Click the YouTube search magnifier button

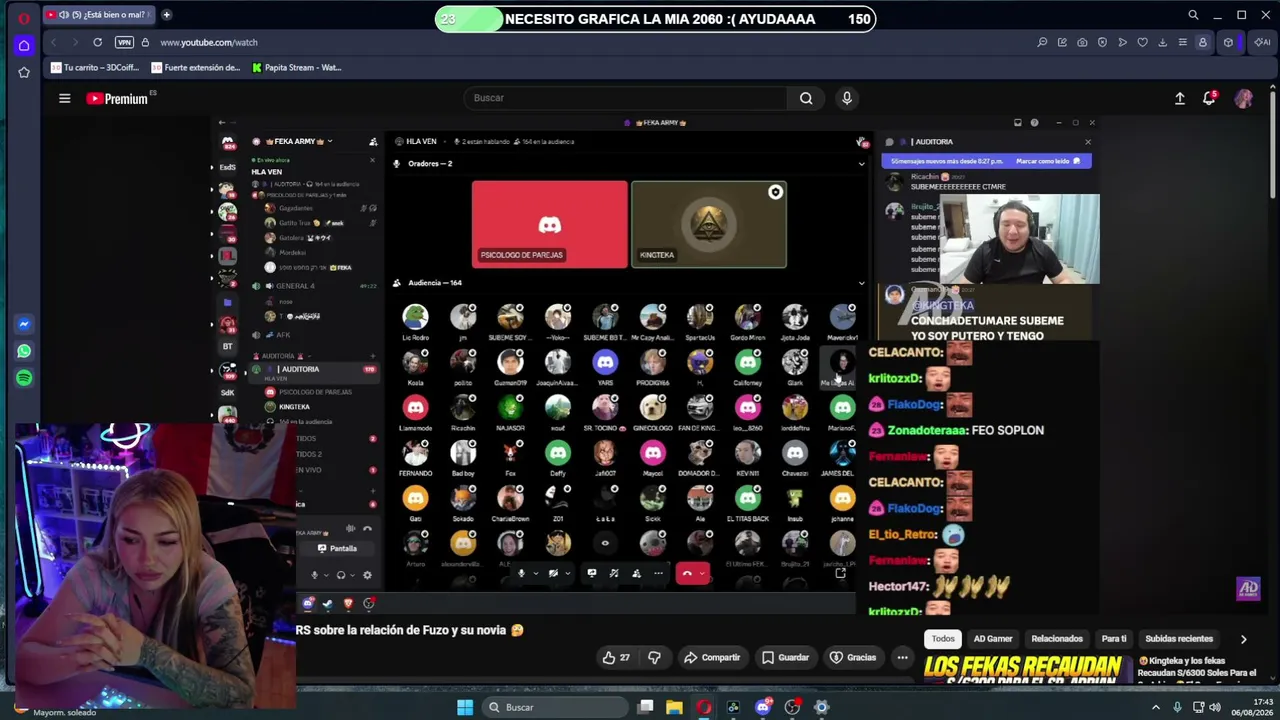coord(806,98)
